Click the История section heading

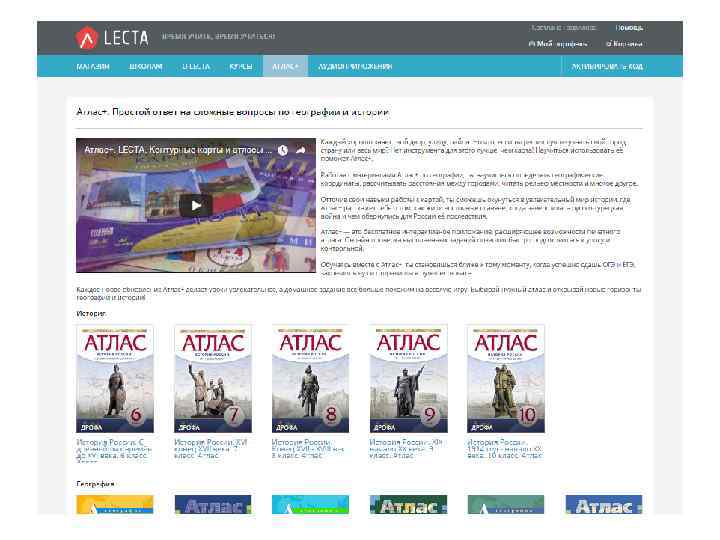91,314
